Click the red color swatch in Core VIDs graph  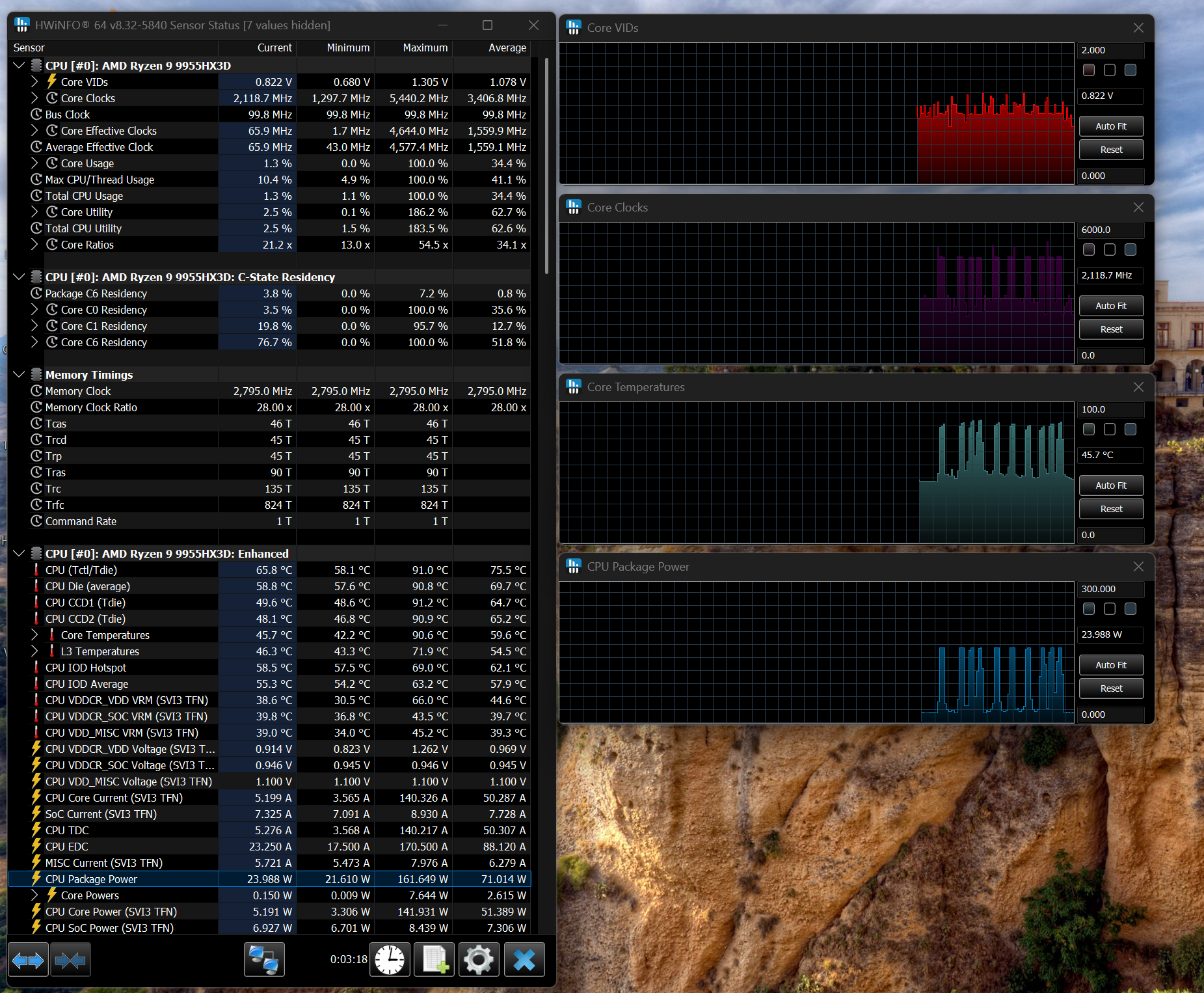pos(1089,70)
